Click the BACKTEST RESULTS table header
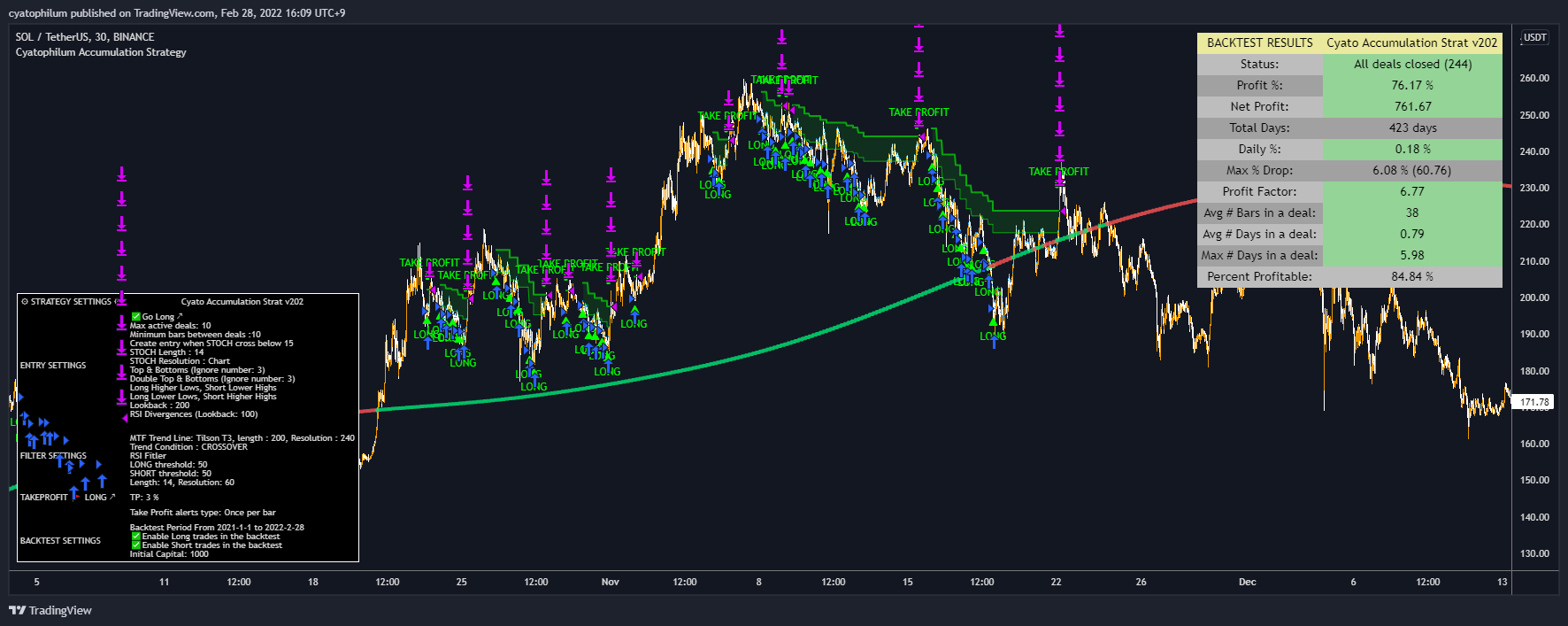1568x626 pixels. coord(1260,43)
